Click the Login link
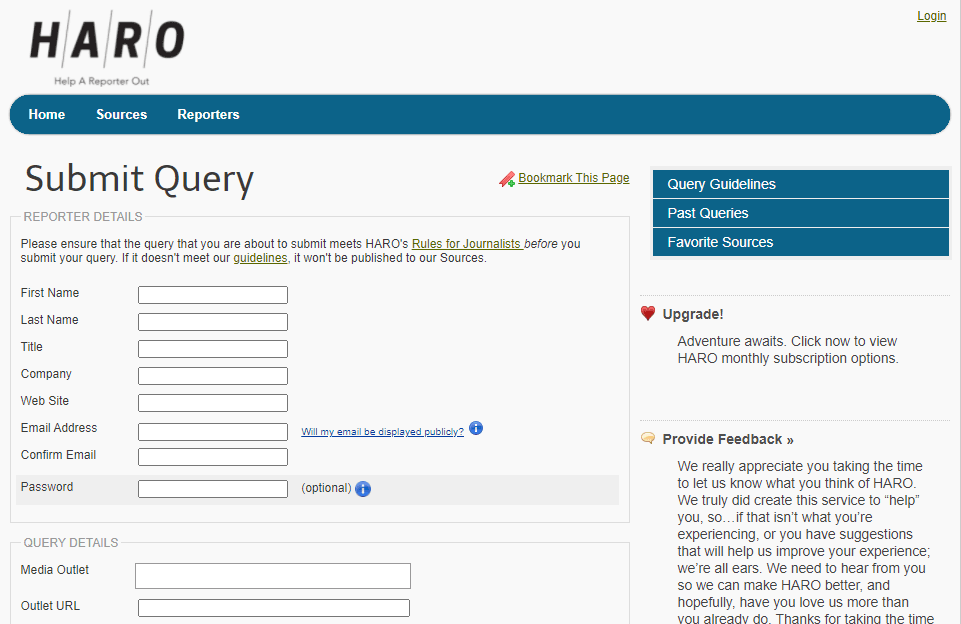961x624 pixels. (x=932, y=16)
